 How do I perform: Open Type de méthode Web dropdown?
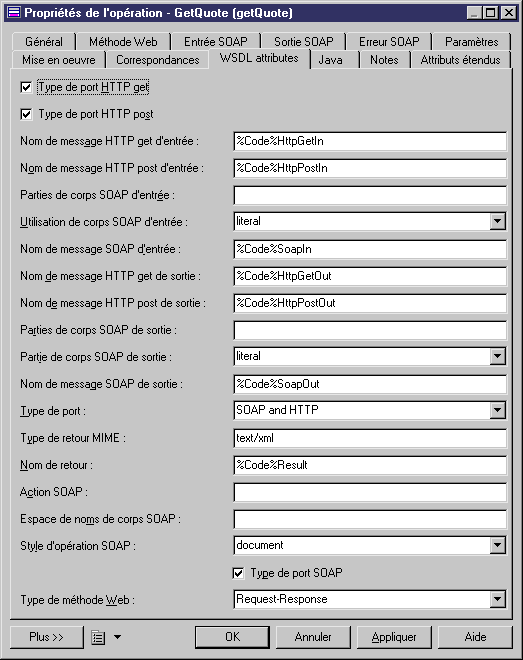click(497, 599)
